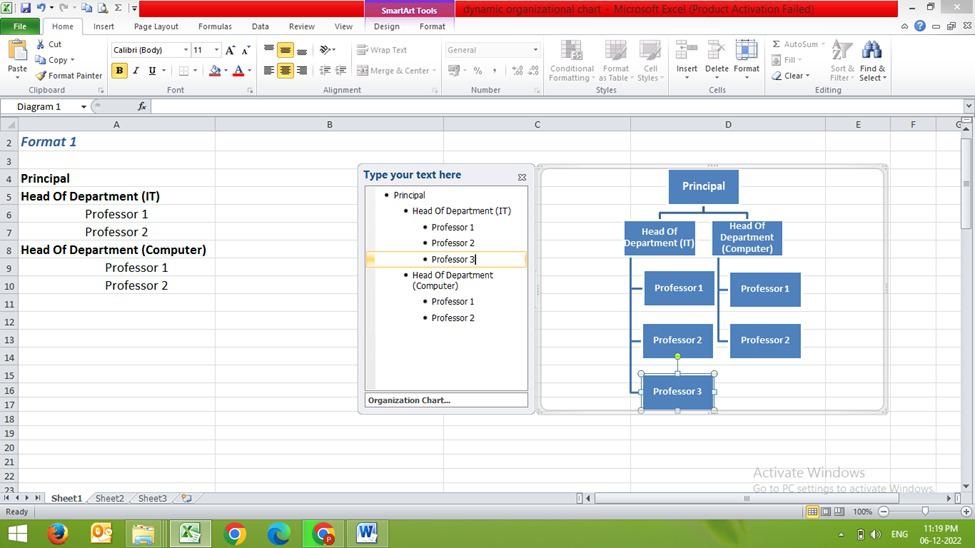Screen dimensions: 975x548
Task: Close the SmartArt text pane
Action: pyautogui.click(x=522, y=177)
